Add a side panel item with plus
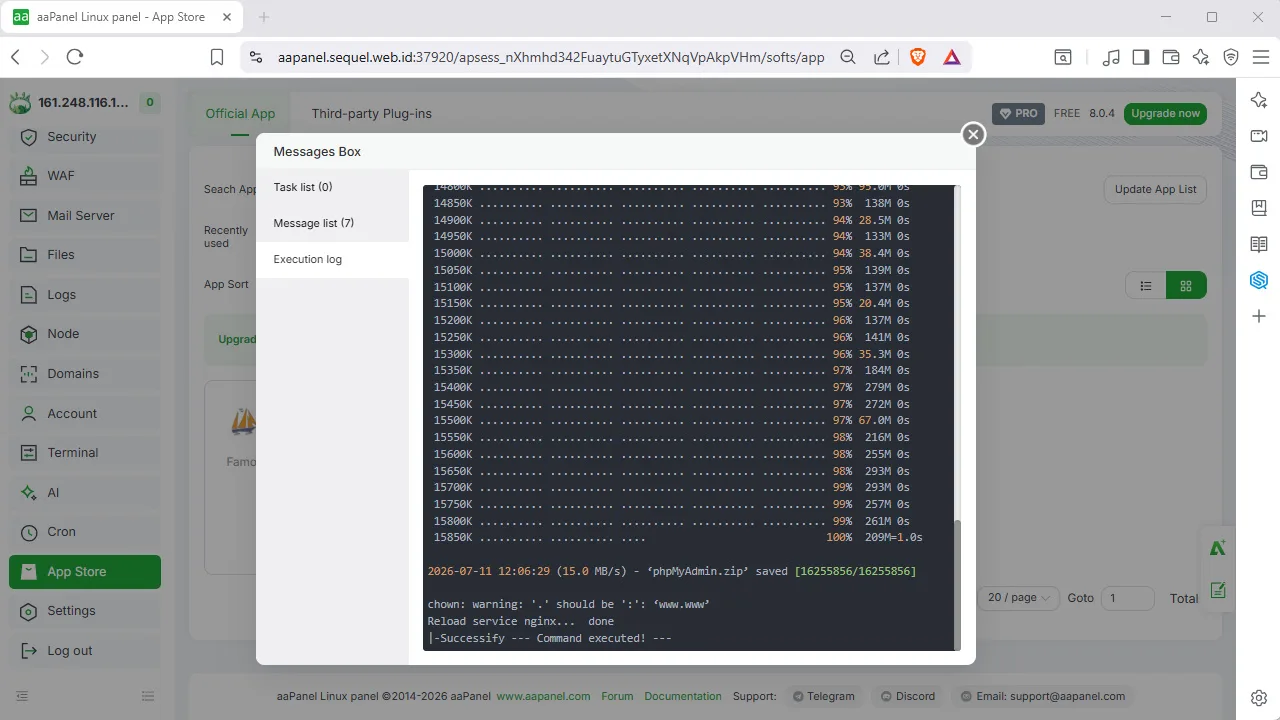 click(1259, 316)
